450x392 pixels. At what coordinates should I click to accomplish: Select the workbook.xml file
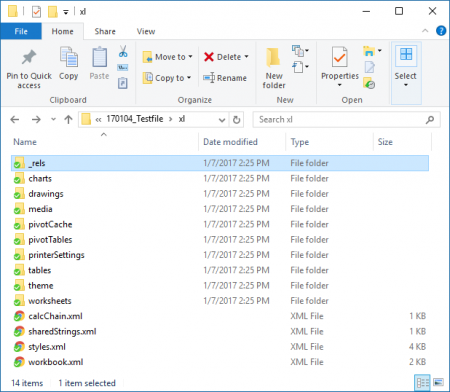coord(220,362)
